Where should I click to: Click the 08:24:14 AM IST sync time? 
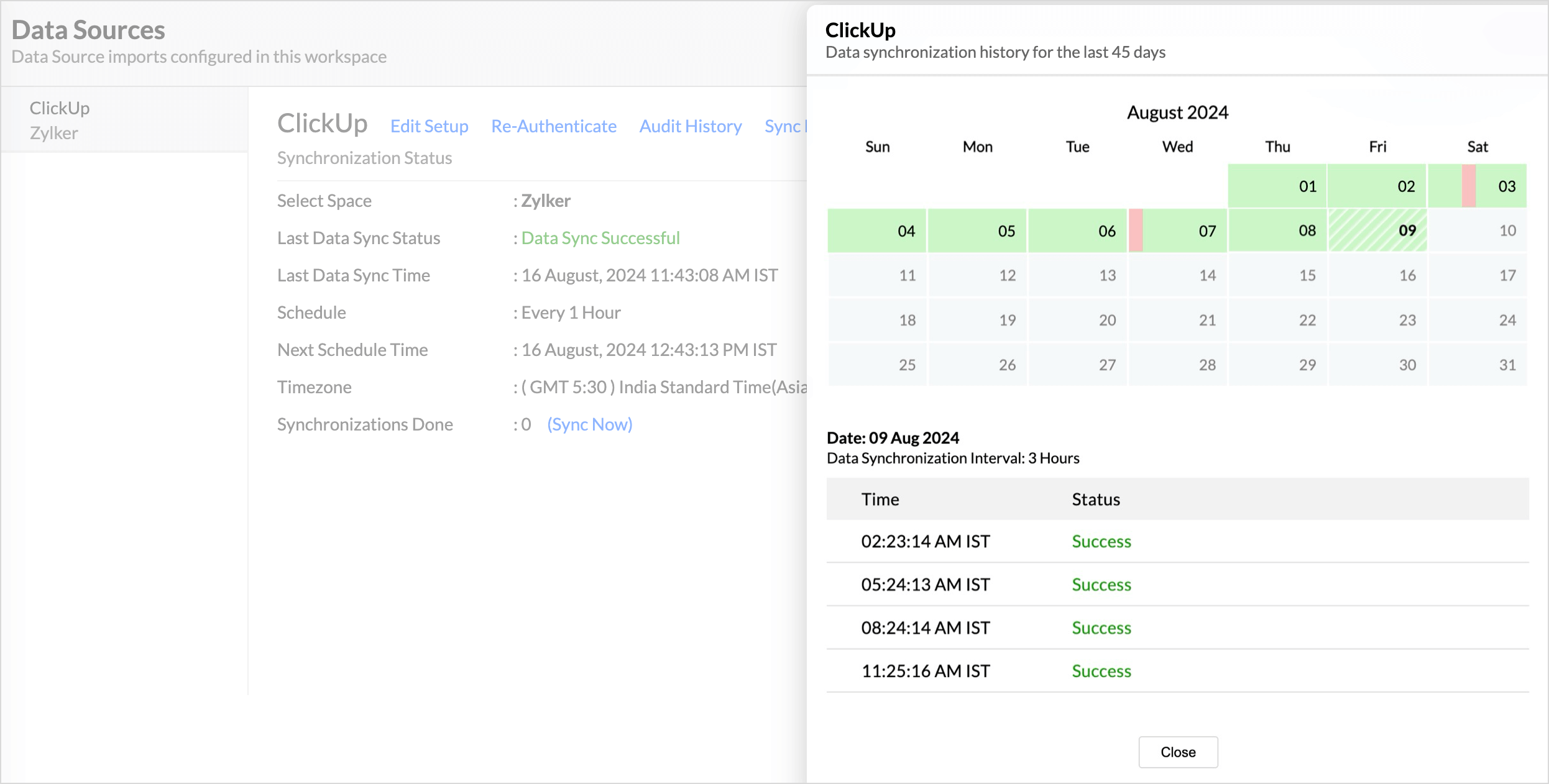pyautogui.click(x=925, y=627)
